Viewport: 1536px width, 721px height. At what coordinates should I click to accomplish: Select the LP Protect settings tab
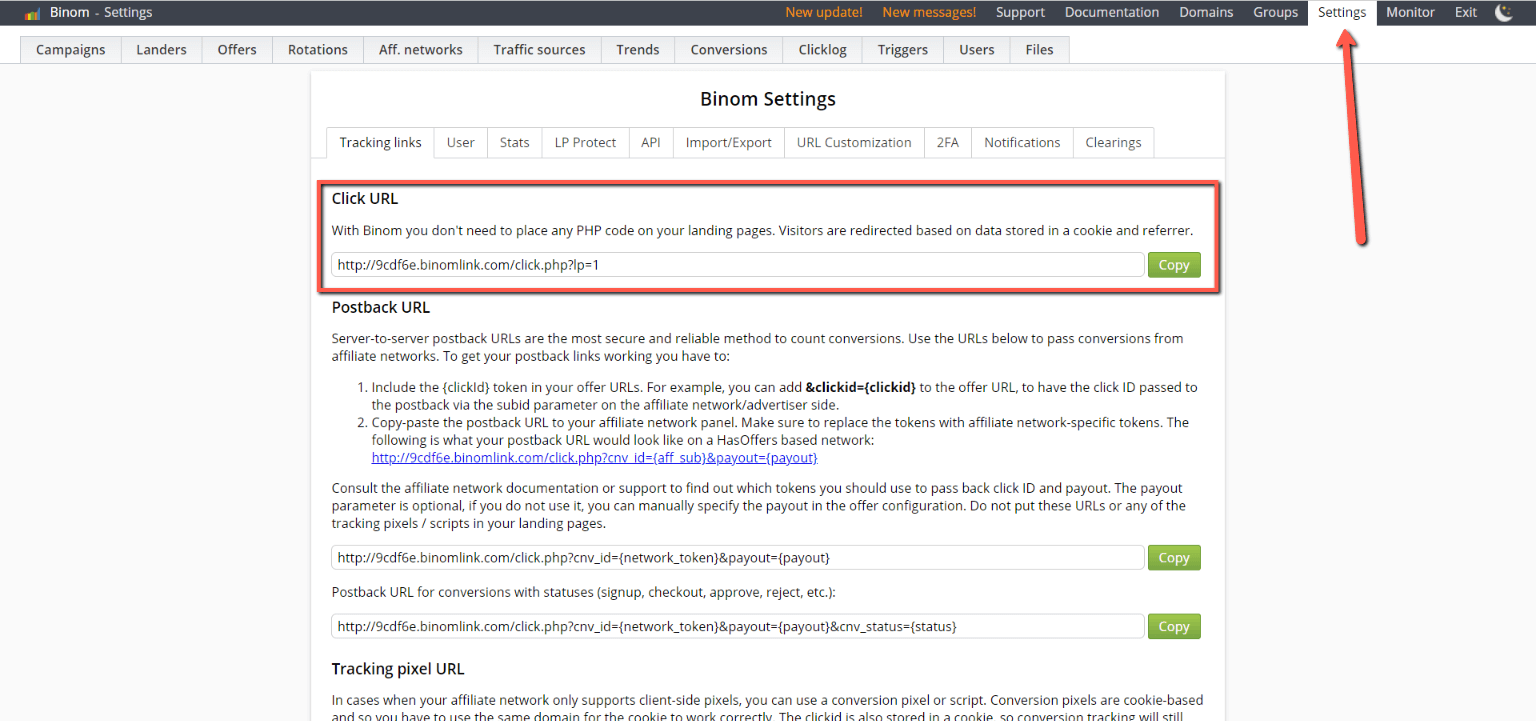(x=586, y=143)
